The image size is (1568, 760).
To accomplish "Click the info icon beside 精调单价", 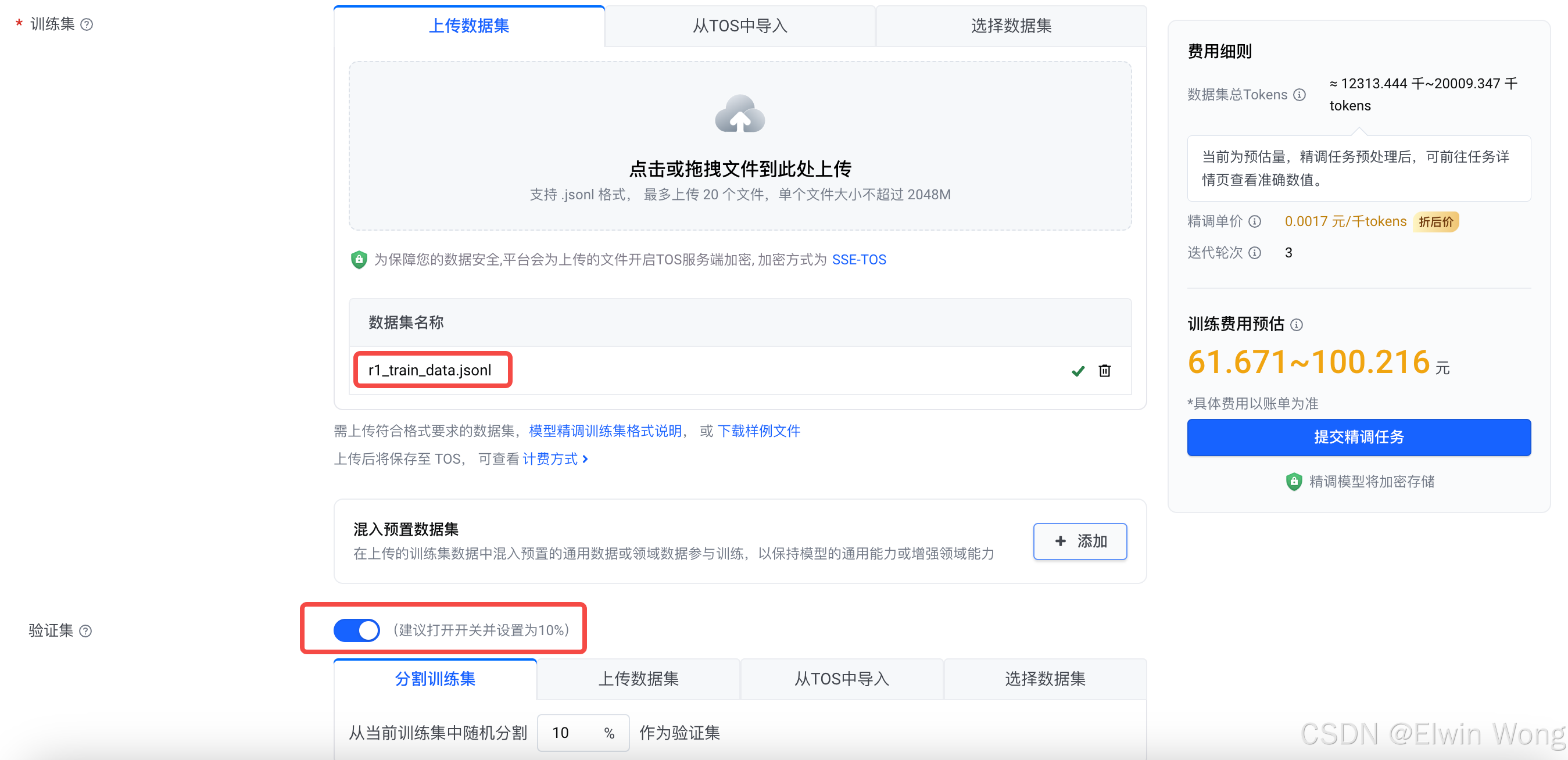I will coord(1255,221).
